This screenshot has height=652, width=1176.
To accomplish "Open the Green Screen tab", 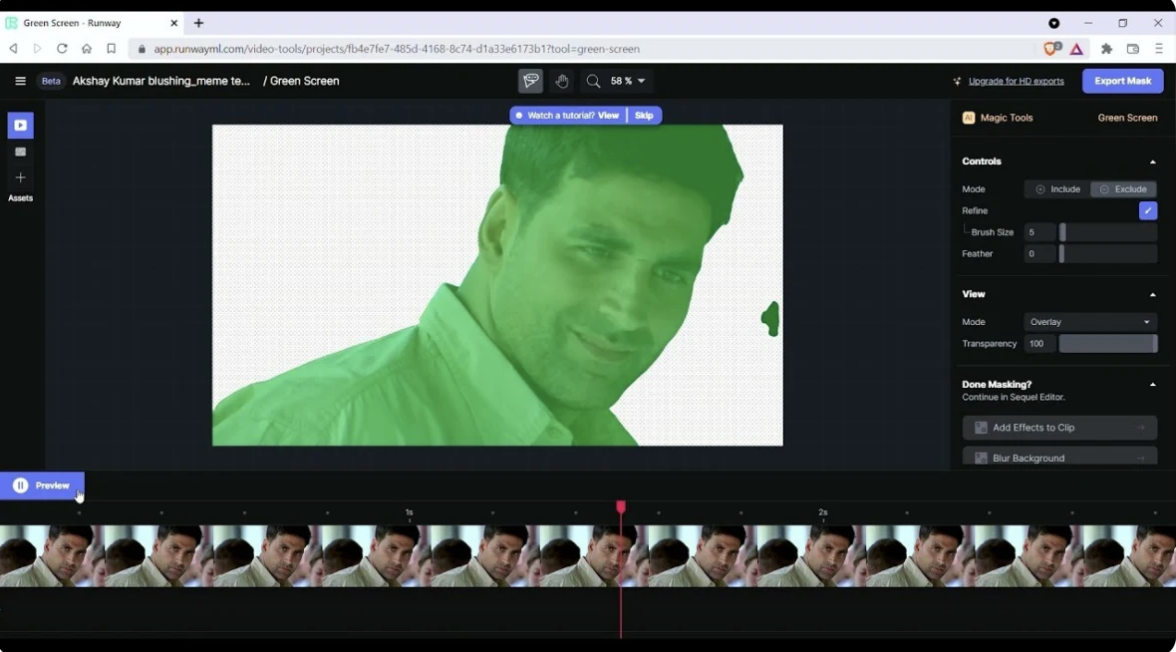I will click(1127, 118).
